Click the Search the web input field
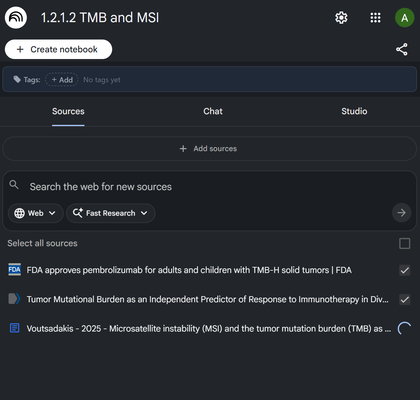Viewport: 420px width, 400px height. pyautogui.click(x=210, y=187)
